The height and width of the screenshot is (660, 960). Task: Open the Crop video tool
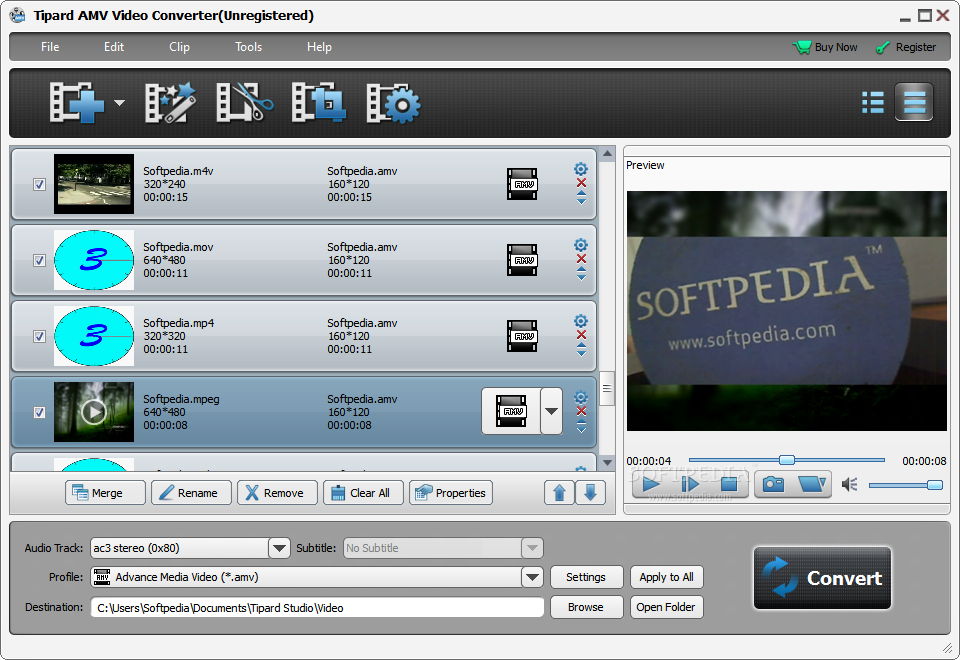point(318,103)
